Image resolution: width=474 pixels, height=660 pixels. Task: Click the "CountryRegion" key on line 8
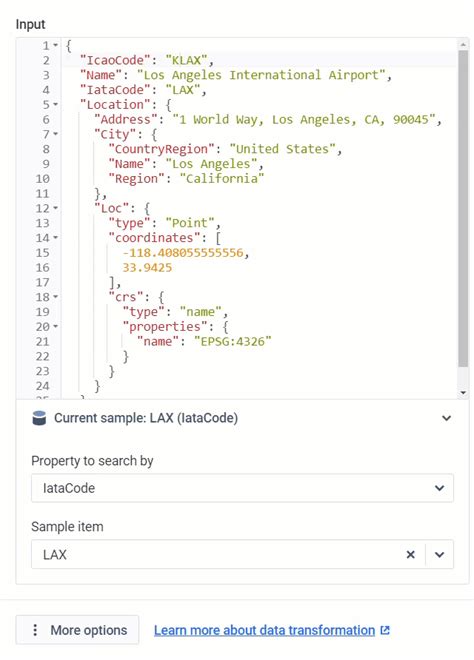pyautogui.click(x=161, y=149)
